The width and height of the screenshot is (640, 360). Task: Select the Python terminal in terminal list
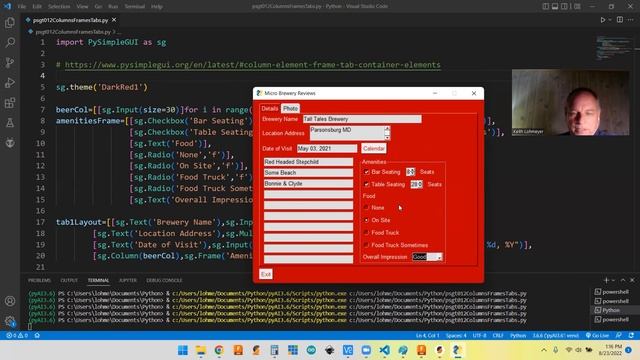click(x=611, y=310)
